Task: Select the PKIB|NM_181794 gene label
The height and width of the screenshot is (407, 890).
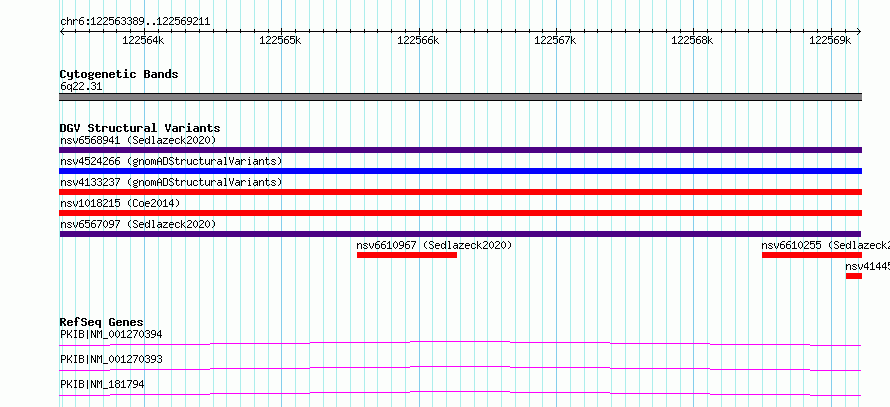Action: coord(102,384)
